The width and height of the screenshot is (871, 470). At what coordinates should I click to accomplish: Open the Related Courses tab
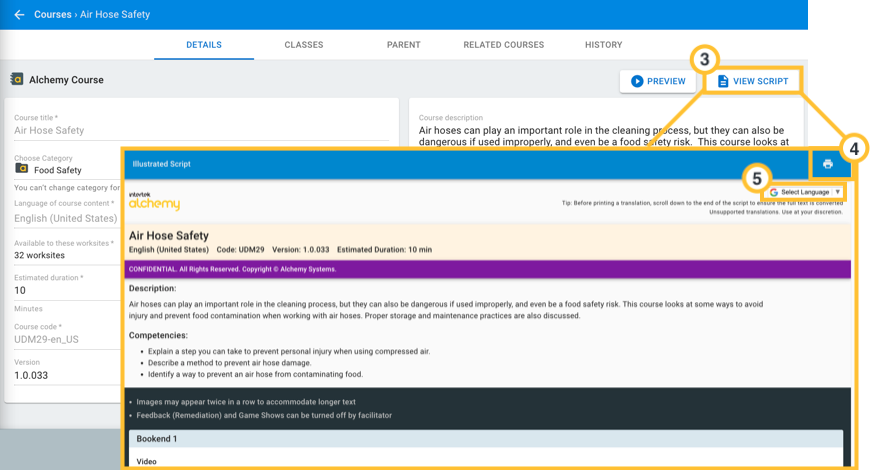click(504, 45)
